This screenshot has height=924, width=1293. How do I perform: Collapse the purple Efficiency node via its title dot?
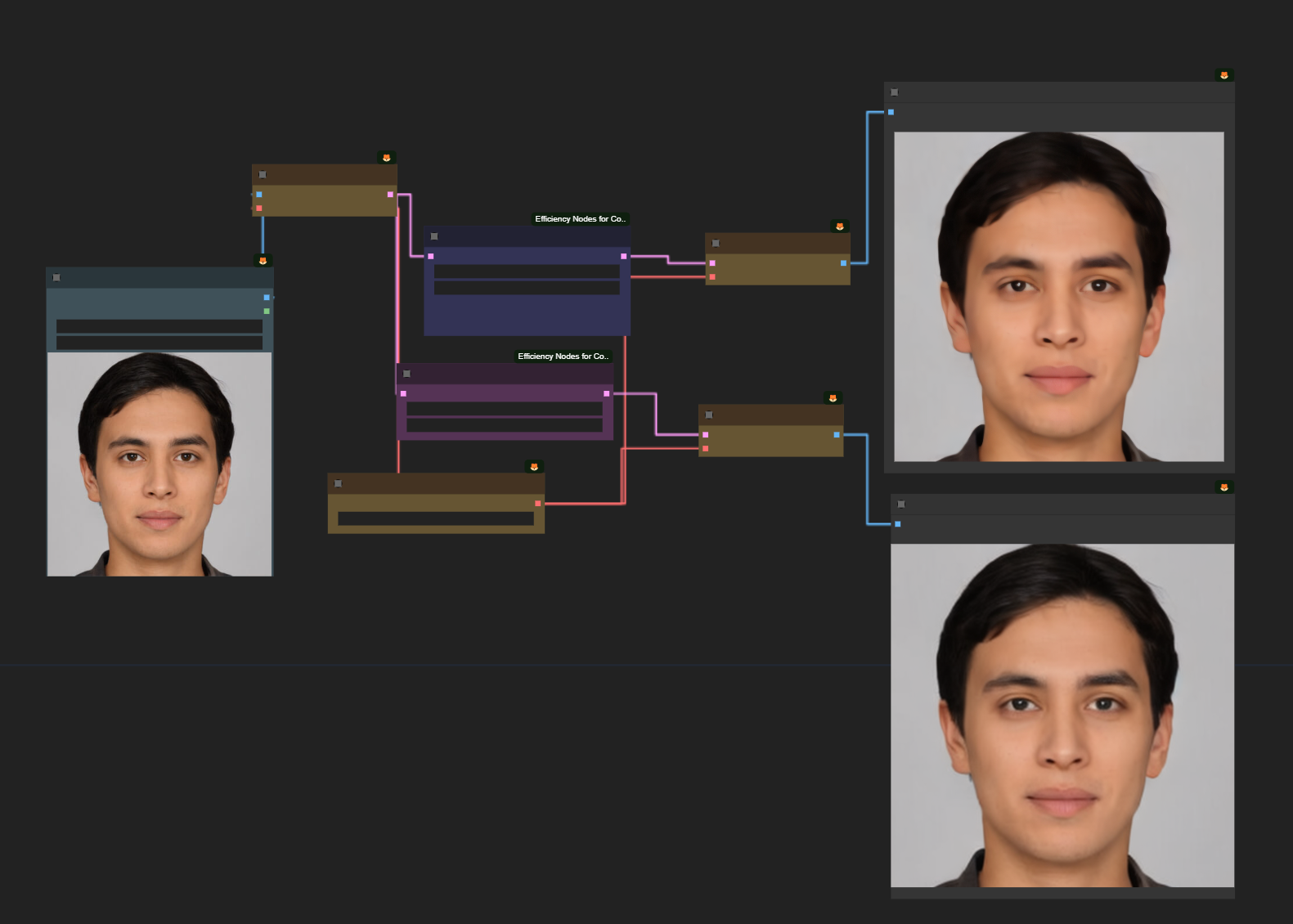tap(406, 374)
